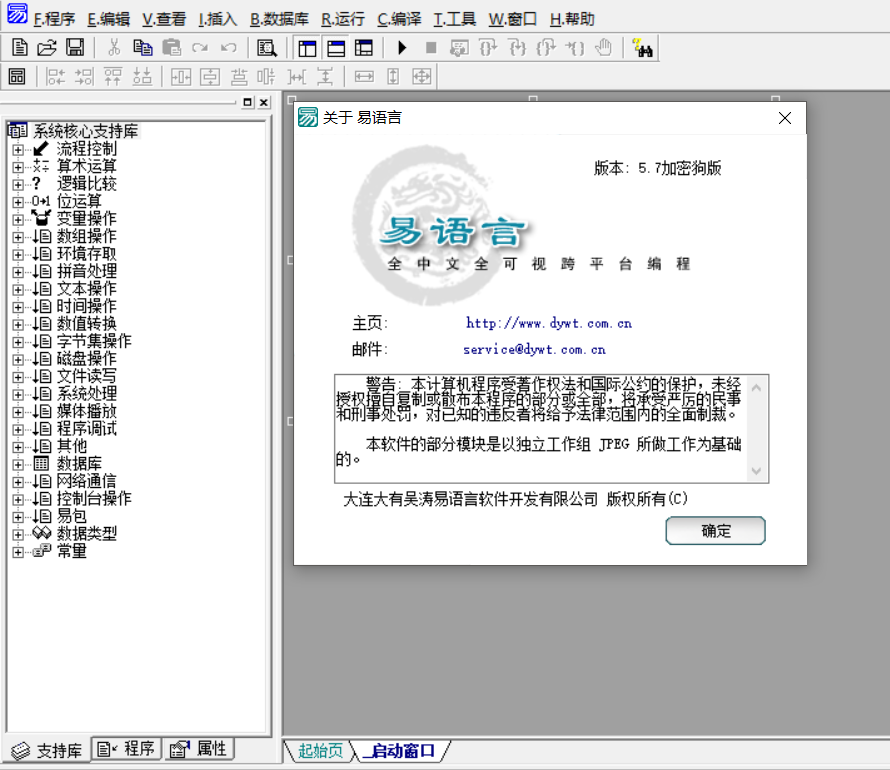Expand the 数据库 tree node
The width and height of the screenshot is (890, 770).
(x=18, y=465)
